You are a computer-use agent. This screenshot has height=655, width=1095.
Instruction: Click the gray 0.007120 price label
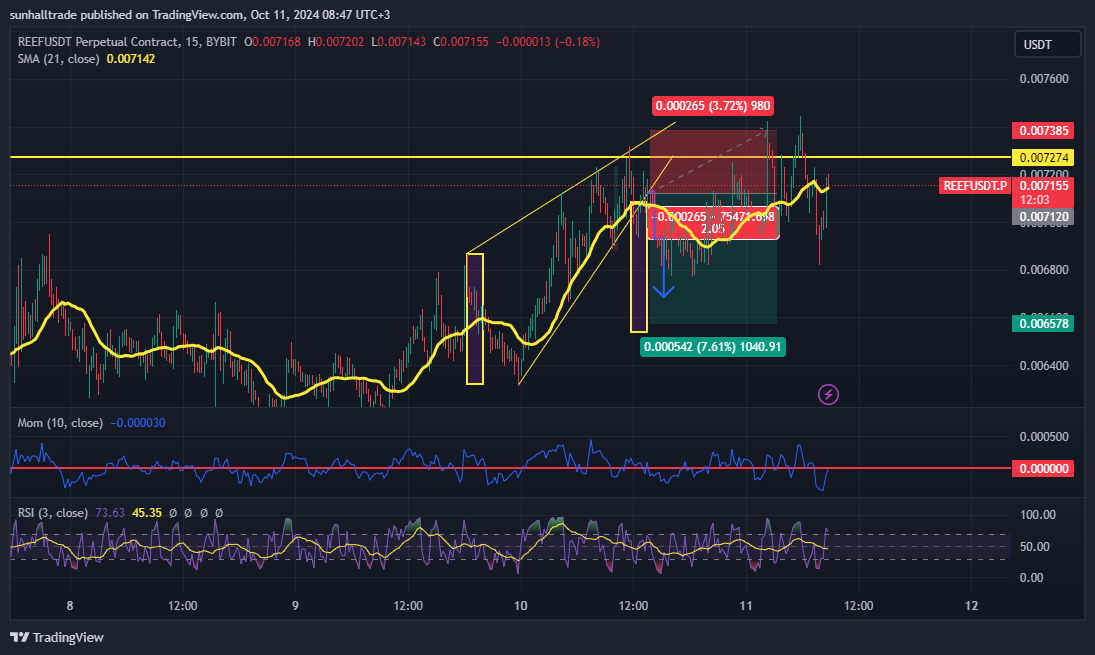point(1043,216)
